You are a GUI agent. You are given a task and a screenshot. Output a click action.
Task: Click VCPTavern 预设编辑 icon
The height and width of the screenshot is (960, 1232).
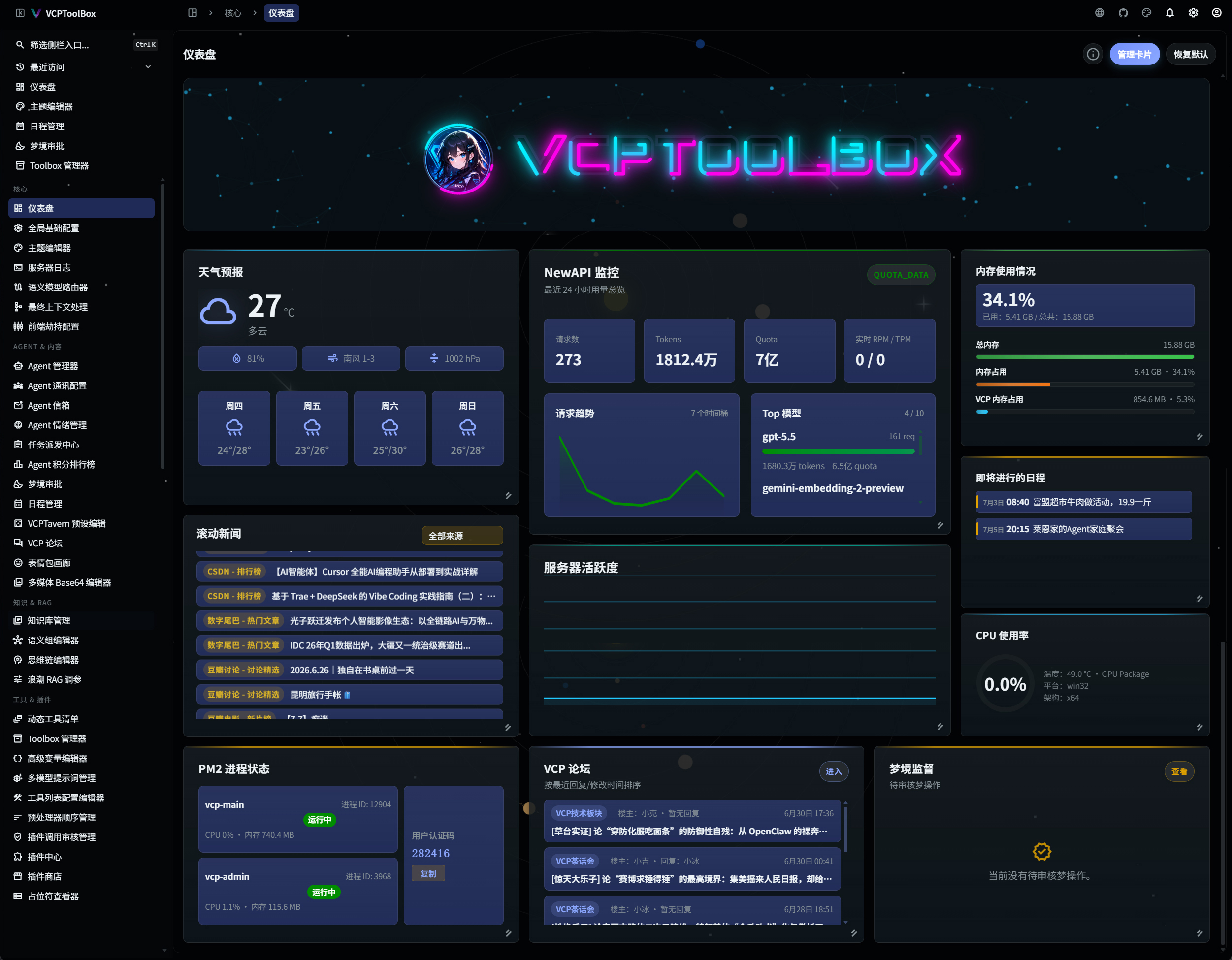click(18, 523)
